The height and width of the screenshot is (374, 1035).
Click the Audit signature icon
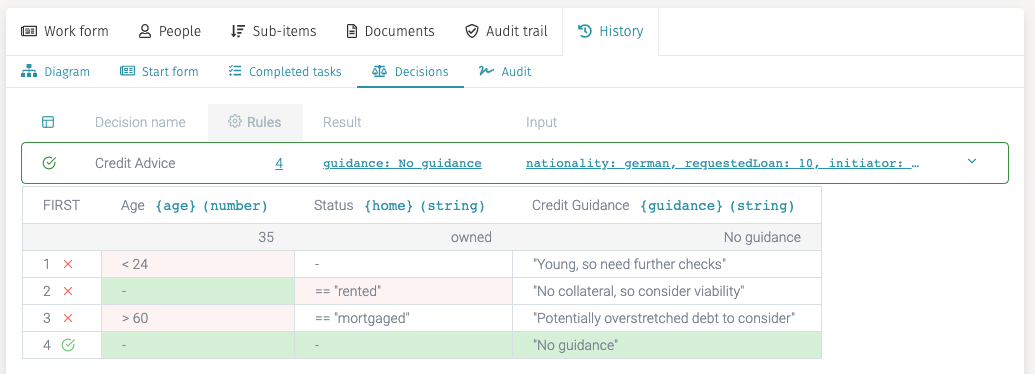coord(486,71)
